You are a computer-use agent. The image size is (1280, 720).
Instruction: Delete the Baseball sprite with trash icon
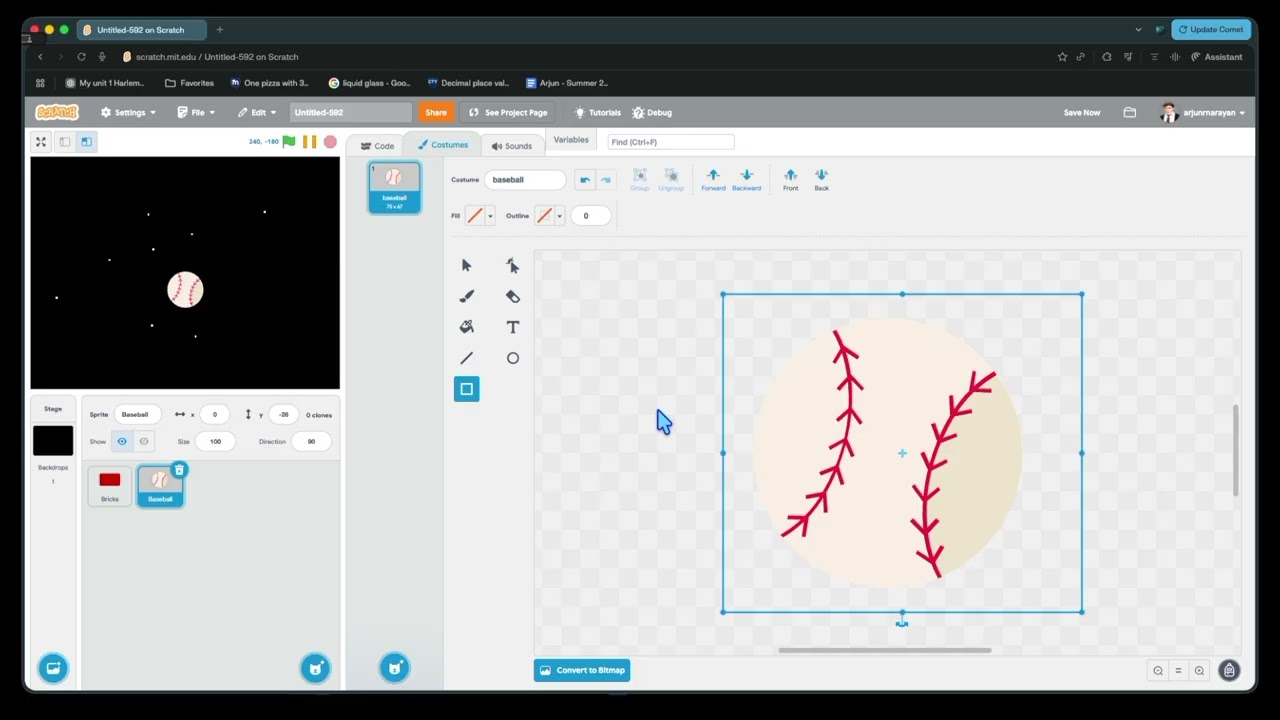point(179,470)
